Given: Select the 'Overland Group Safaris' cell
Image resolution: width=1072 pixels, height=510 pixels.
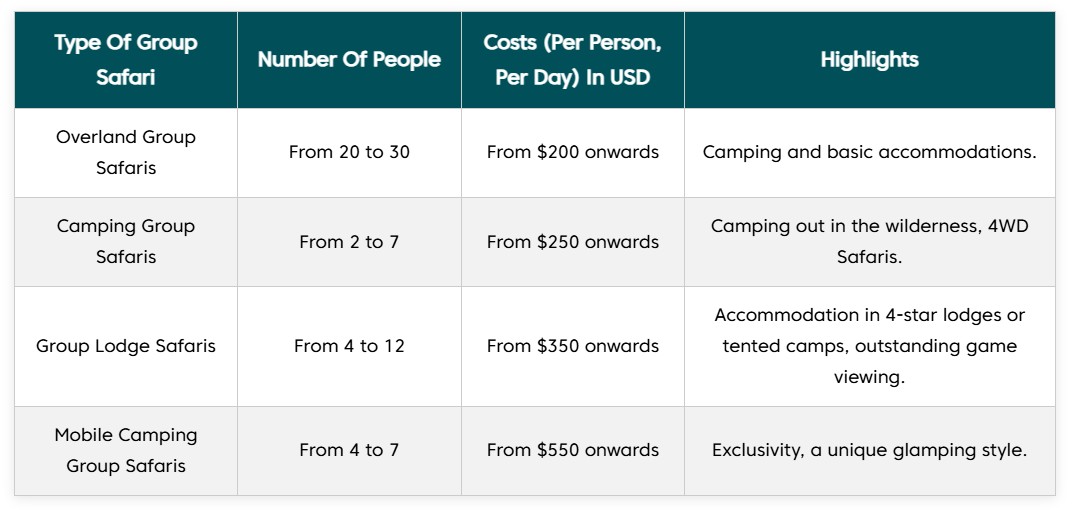Looking at the screenshot, I should pos(126,152).
